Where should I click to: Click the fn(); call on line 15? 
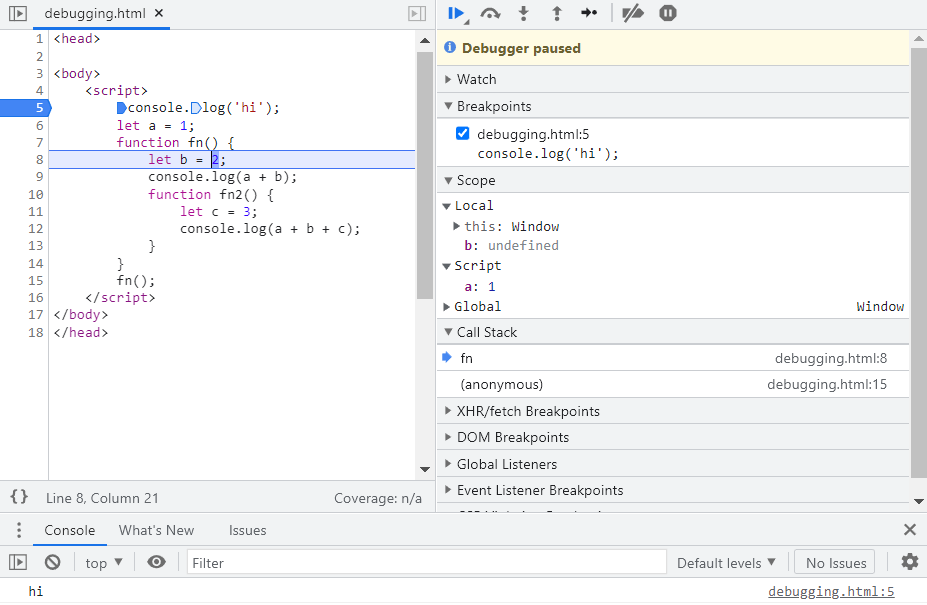(x=135, y=280)
